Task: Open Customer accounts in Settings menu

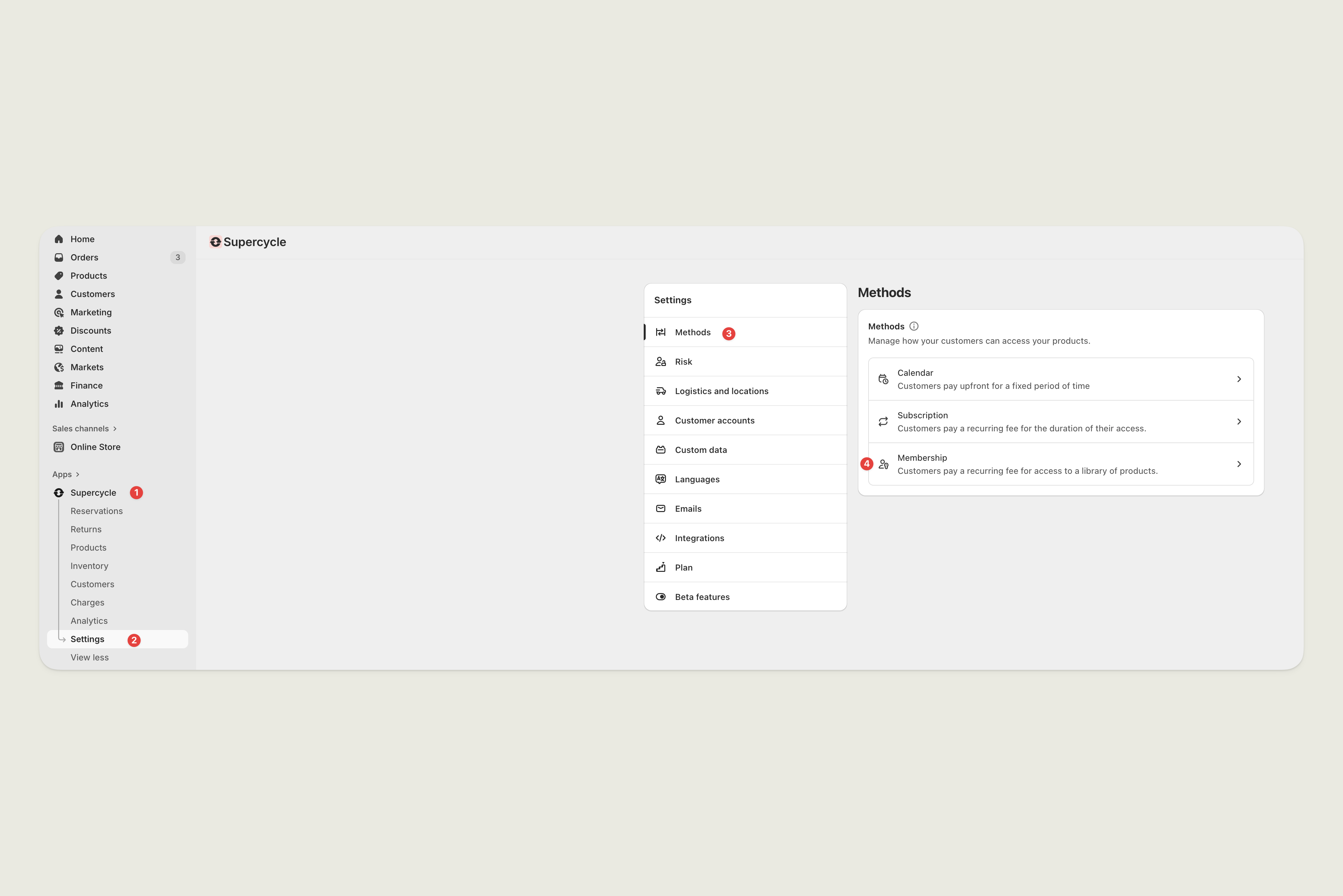Action: [715, 420]
